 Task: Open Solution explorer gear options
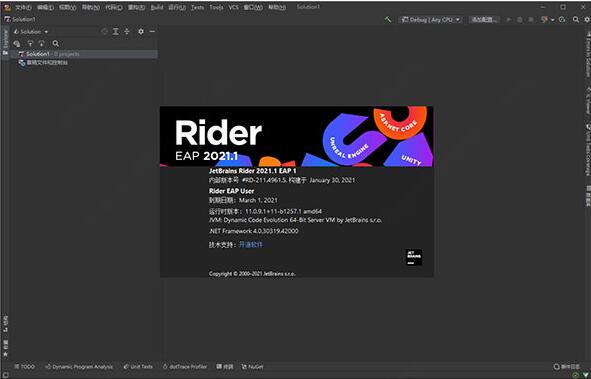pos(141,32)
